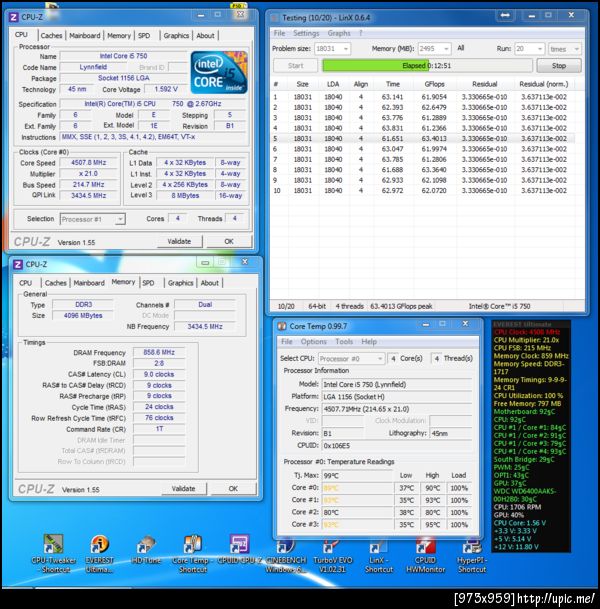Open CPUID HWMonitor desktop icon
Image resolution: width=600 pixels, height=609 pixels.
tap(425, 555)
